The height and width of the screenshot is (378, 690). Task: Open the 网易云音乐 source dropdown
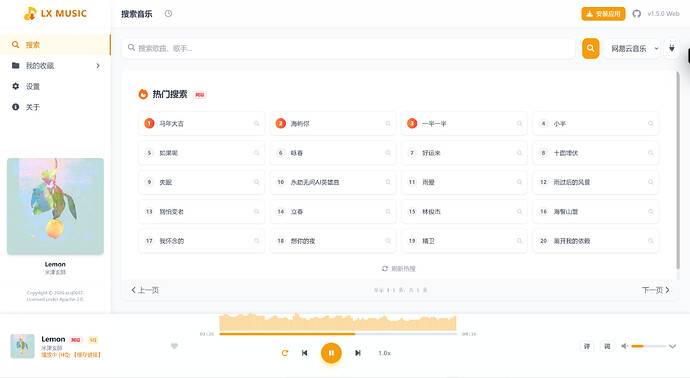[631, 48]
